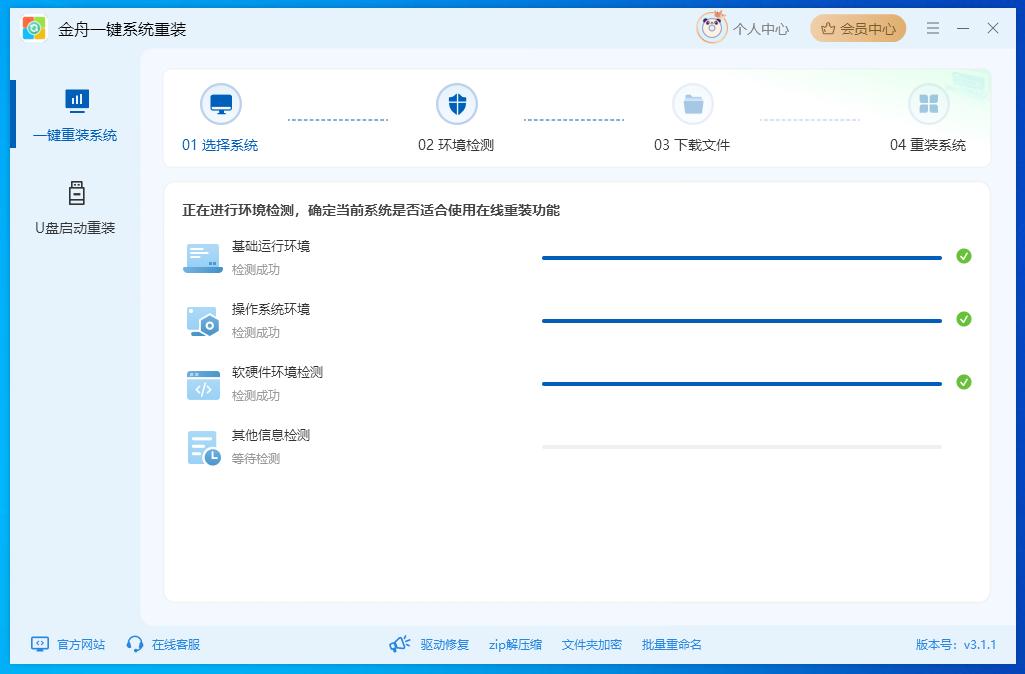Click the app logo in title bar

coord(35,27)
